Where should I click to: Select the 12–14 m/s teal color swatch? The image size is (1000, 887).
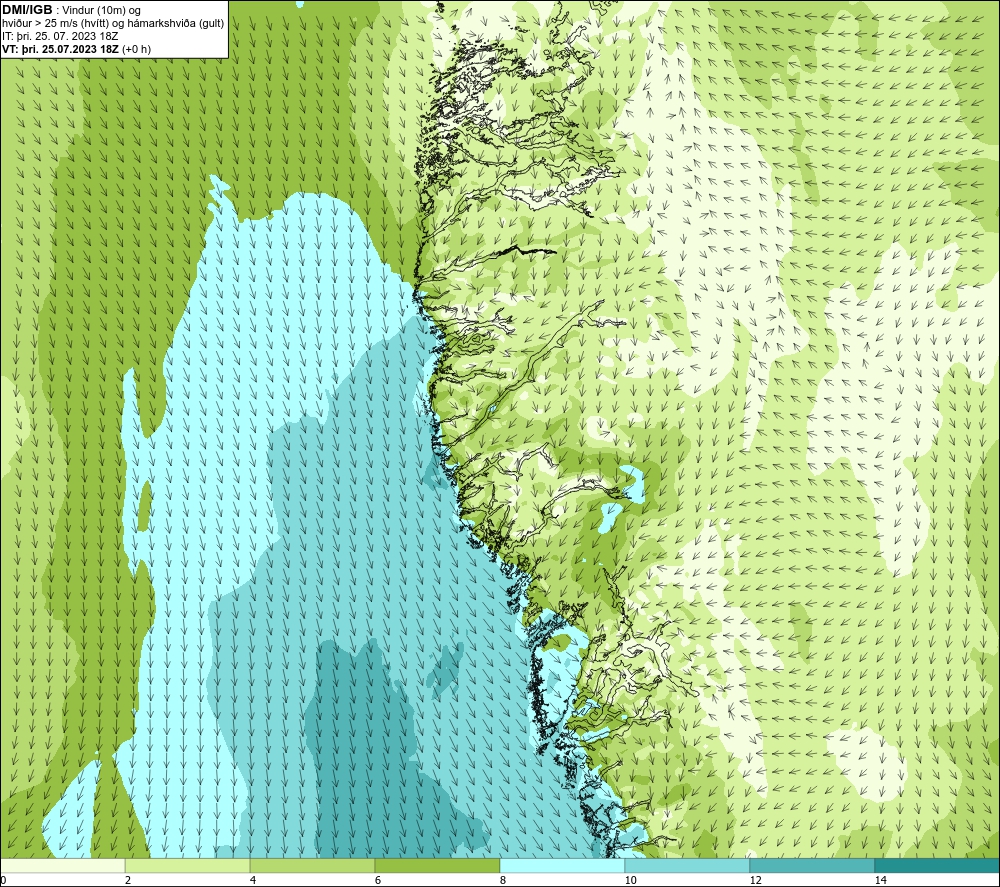click(812, 865)
